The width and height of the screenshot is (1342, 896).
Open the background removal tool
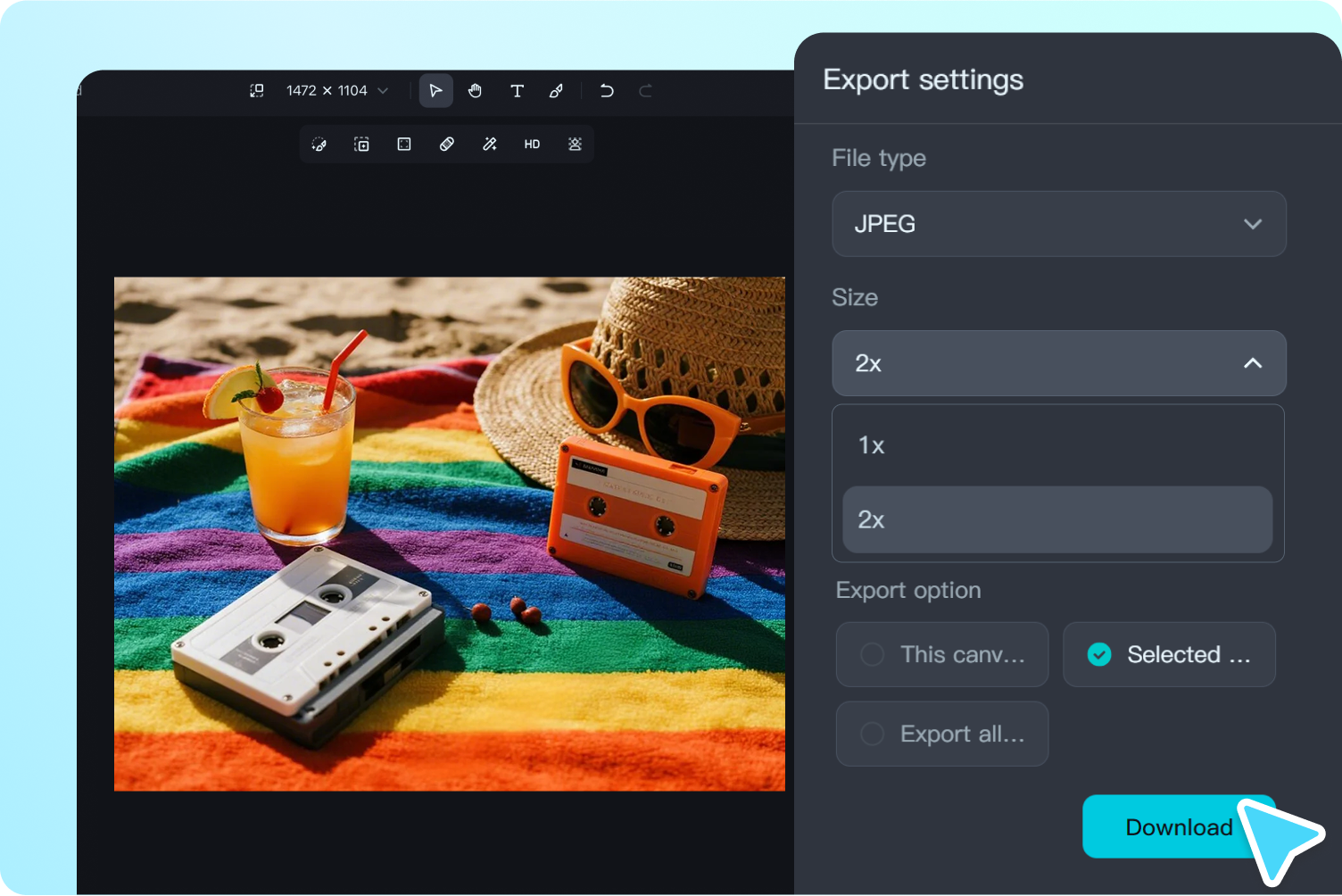tap(575, 144)
